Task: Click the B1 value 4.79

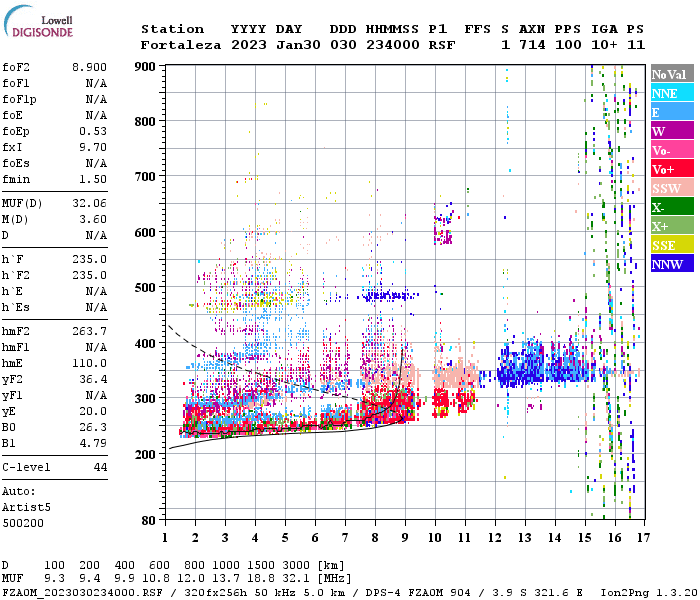Action: 93,444
